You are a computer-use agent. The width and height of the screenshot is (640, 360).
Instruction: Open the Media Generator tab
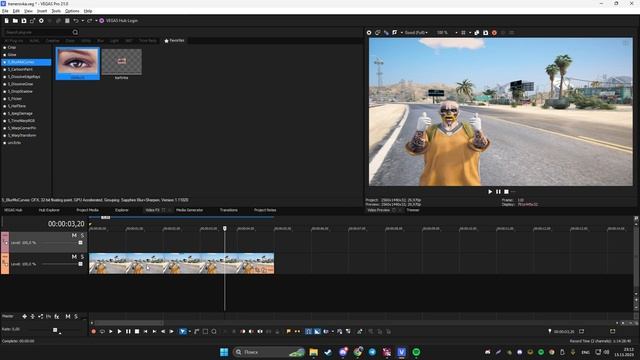point(189,210)
